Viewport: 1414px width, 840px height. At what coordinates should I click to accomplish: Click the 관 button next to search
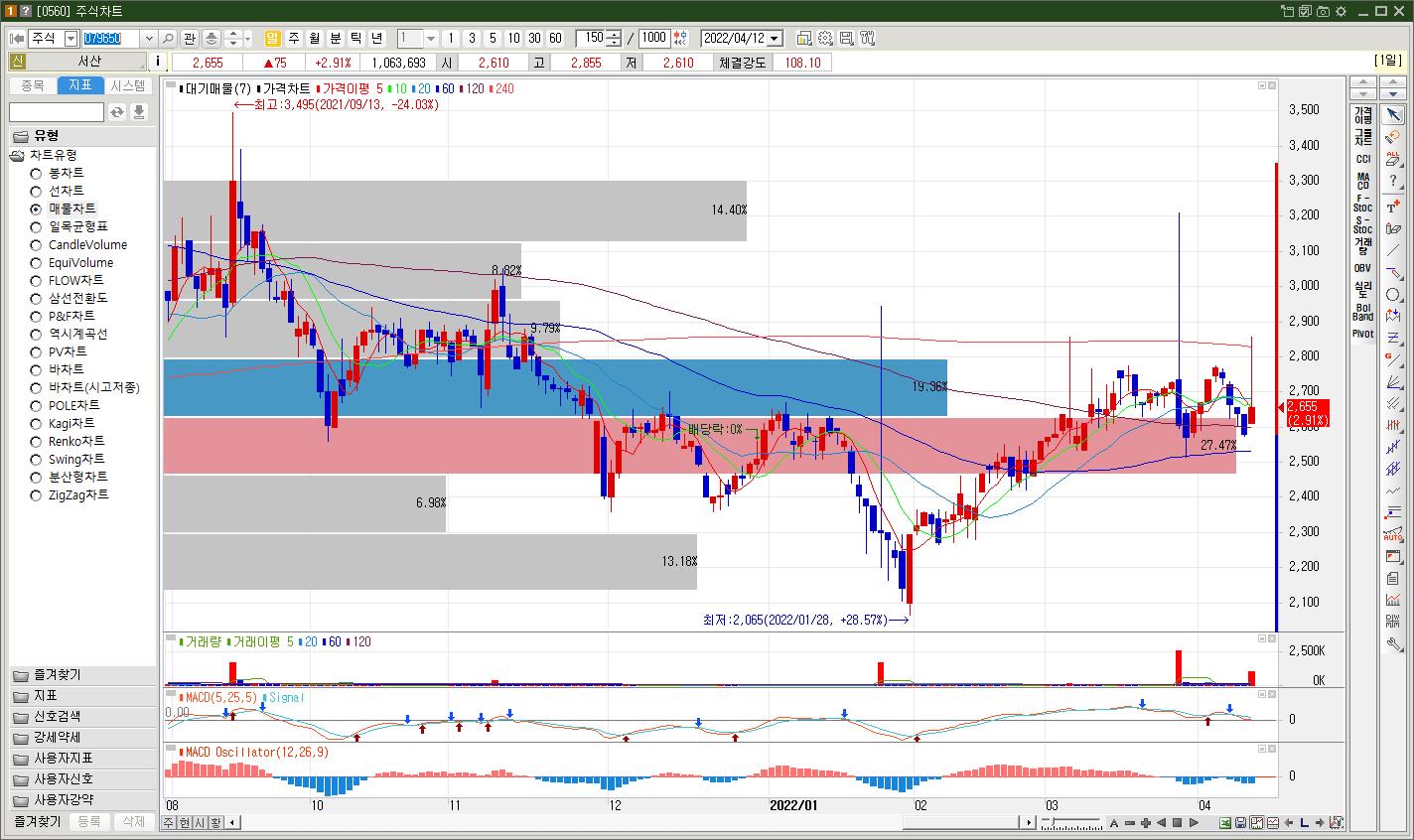(190, 38)
